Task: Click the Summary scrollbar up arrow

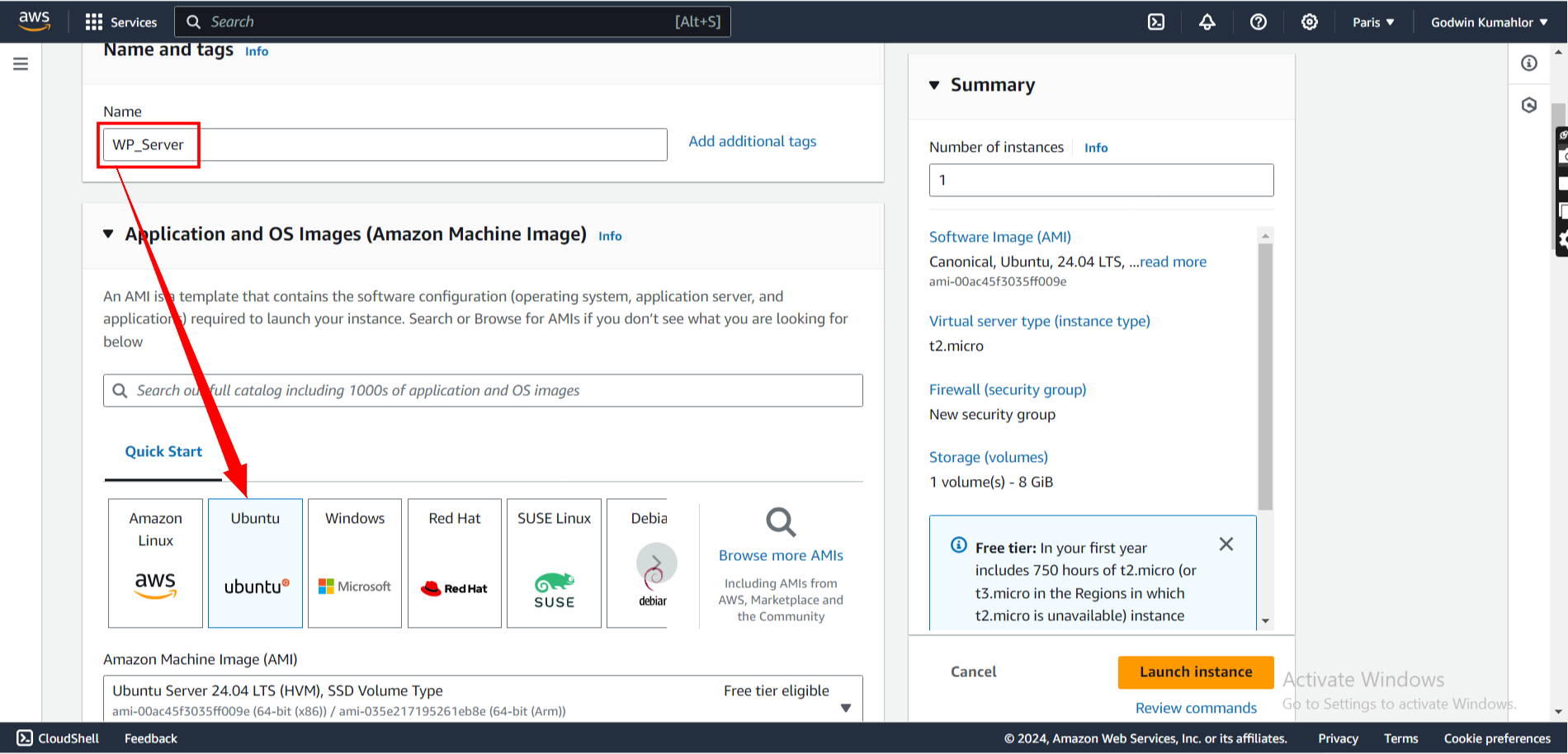Action: pyautogui.click(x=1266, y=236)
